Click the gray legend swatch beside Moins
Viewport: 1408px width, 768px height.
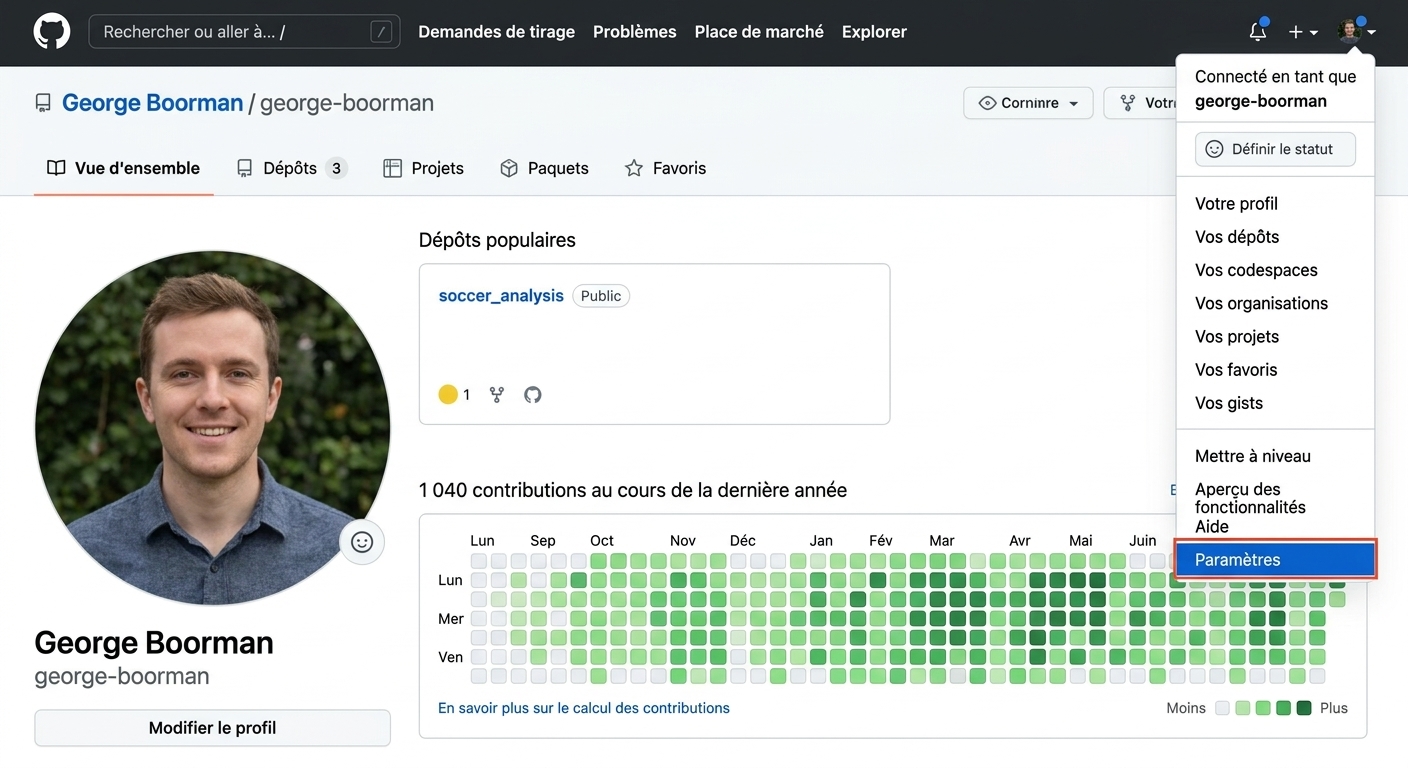coord(1222,708)
